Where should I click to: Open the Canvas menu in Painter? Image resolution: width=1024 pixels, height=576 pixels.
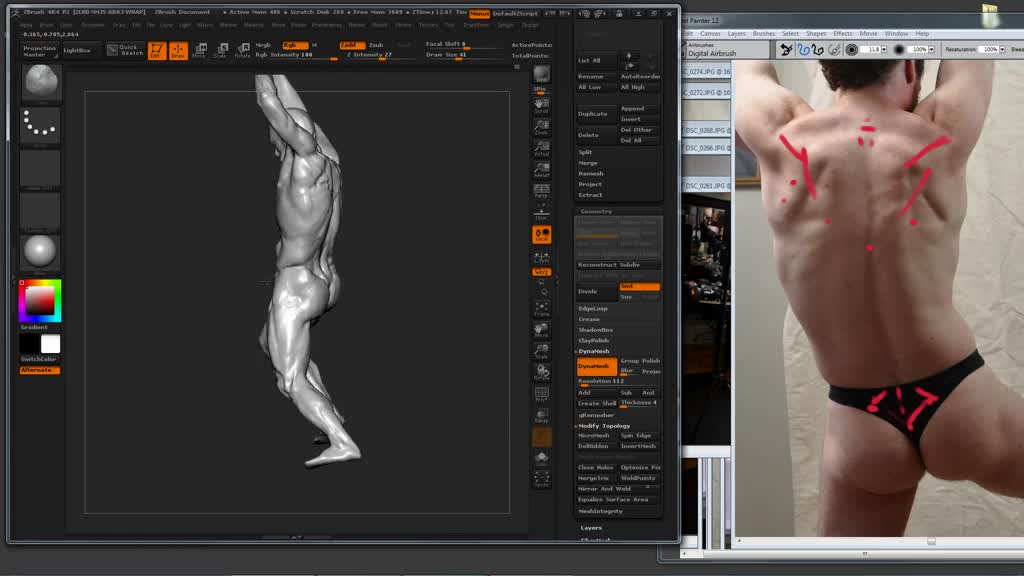(710, 33)
